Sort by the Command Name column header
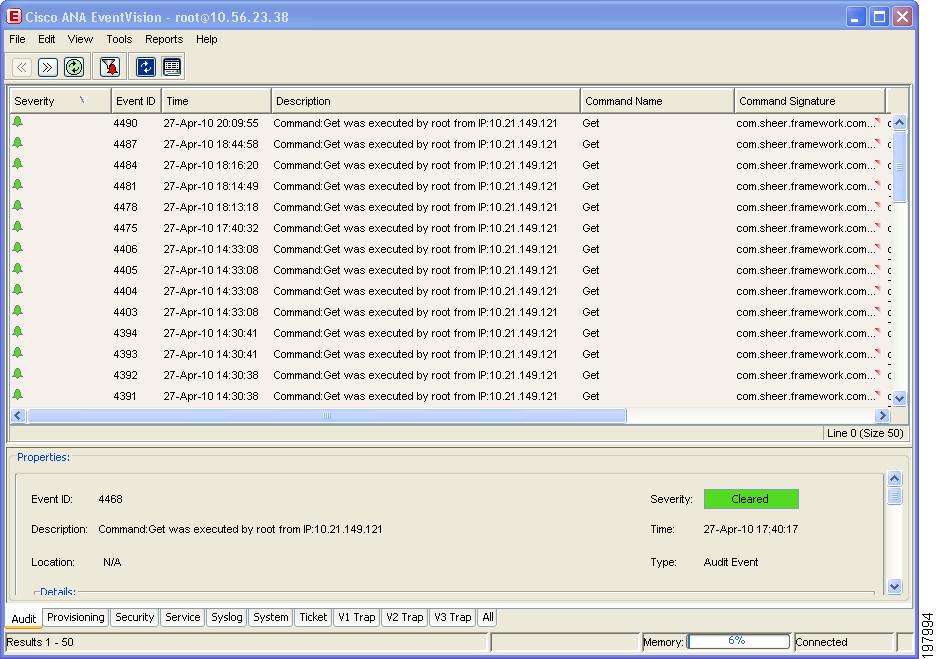This screenshot has height=659, width=937. 657,101
